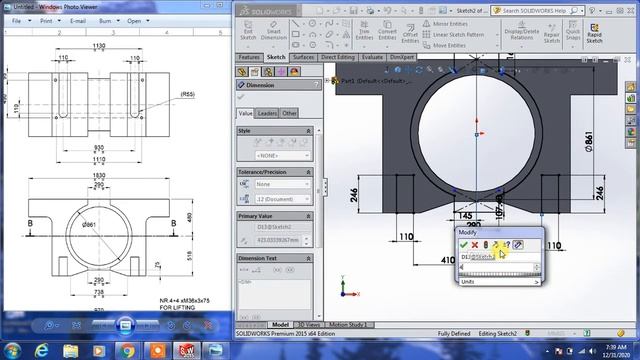Click the green check in Modify dialog
The width and height of the screenshot is (640, 360).
coord(464,245)
